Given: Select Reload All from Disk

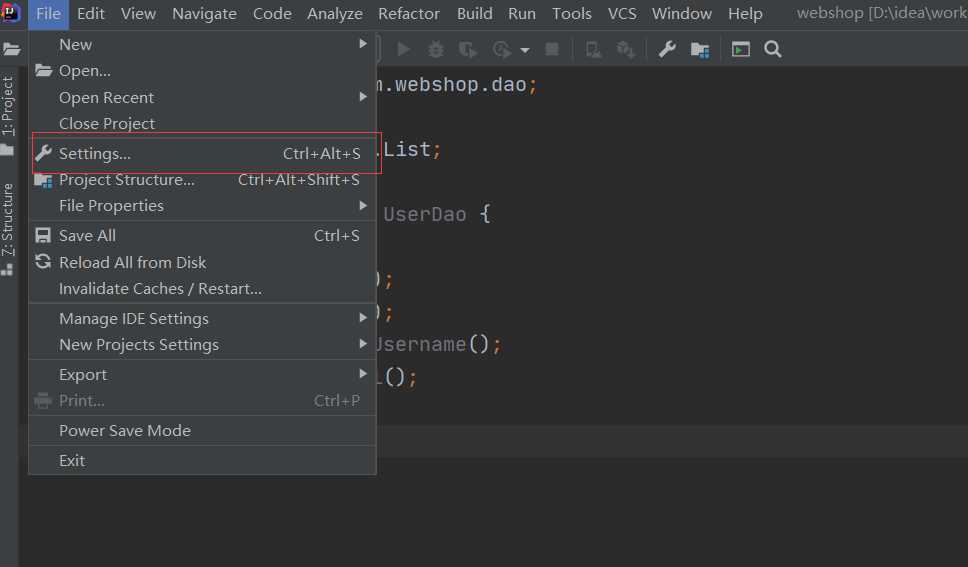Looking at the screenshot, I should click(x=202, y=262).
